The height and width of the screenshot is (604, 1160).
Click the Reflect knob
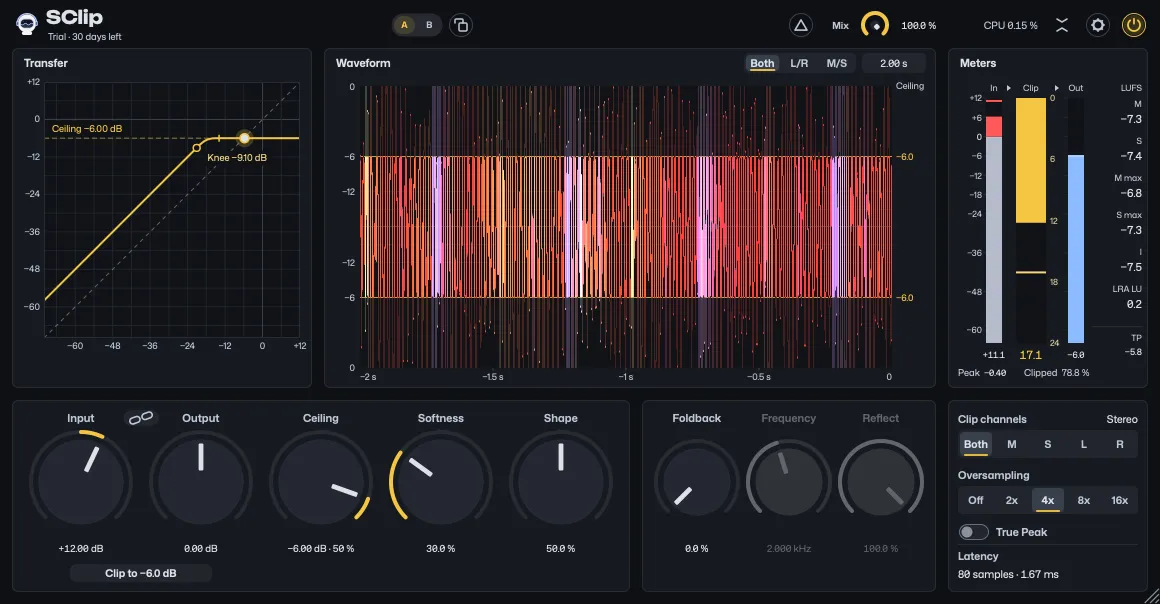click(x=880, y=482)
